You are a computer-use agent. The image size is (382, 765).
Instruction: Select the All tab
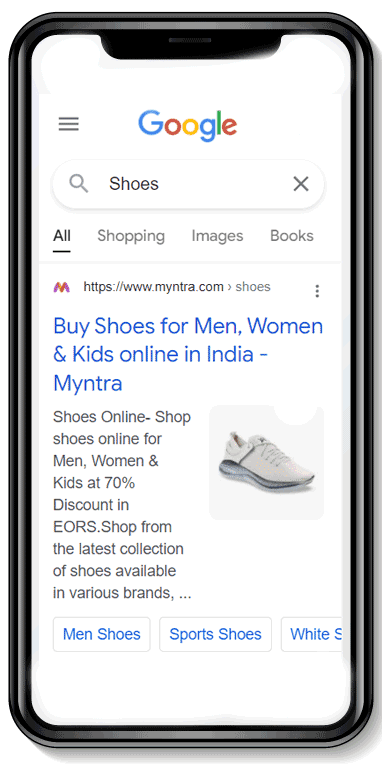pos(62,236)
